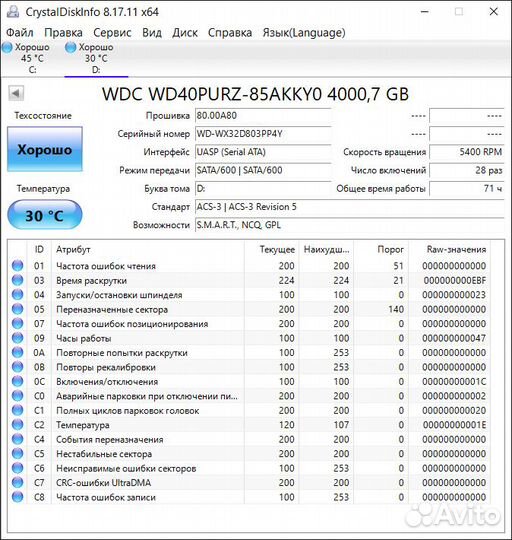
Task: Click the rotation speed value 5400 RPM
Action: click(467, 152)
